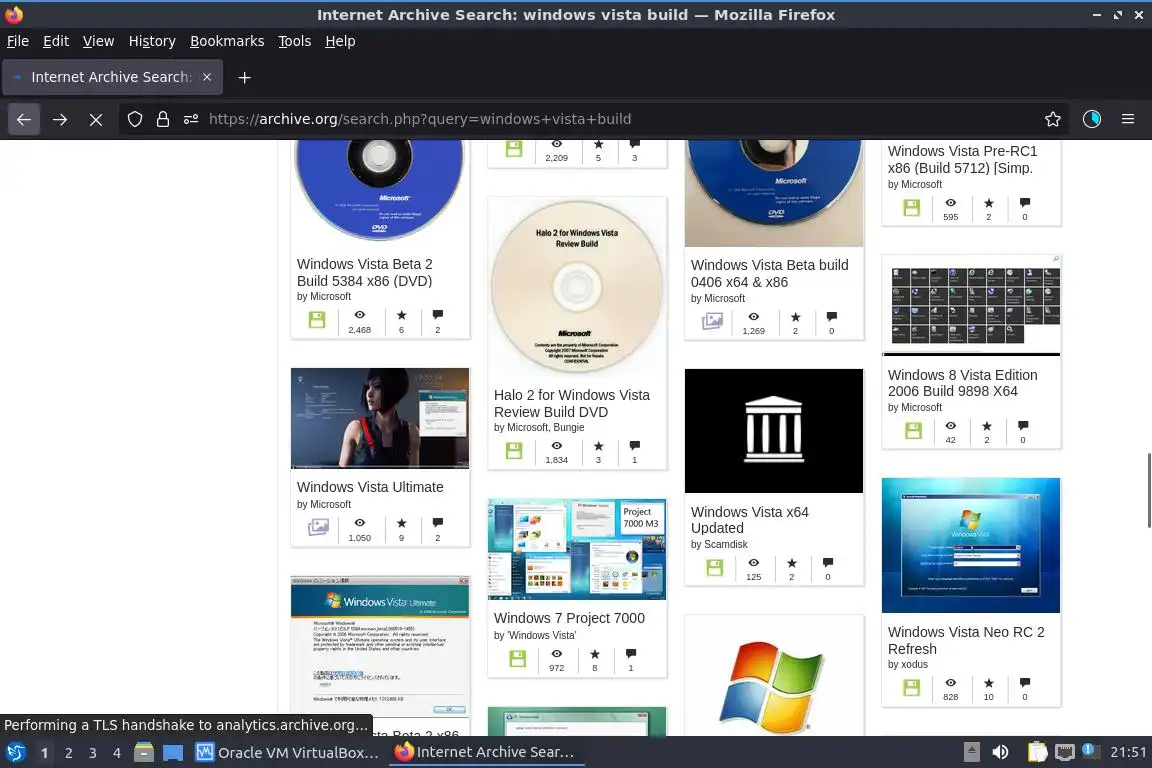
Task: Open the site permissions icon in the address bar
Action: tap(191, 119)
